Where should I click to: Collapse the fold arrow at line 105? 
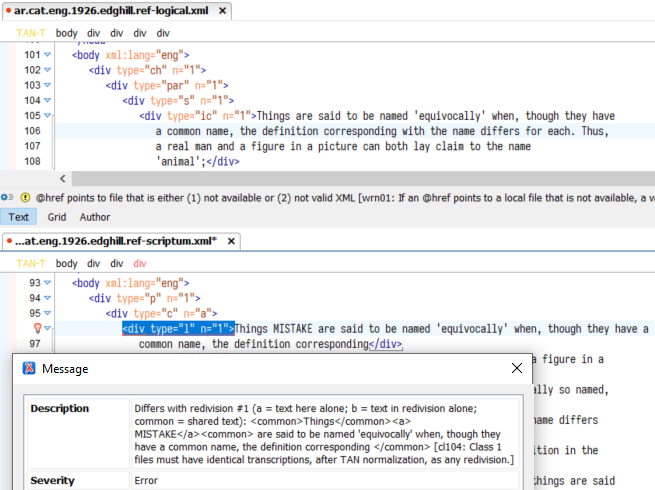tap(47, 115)
